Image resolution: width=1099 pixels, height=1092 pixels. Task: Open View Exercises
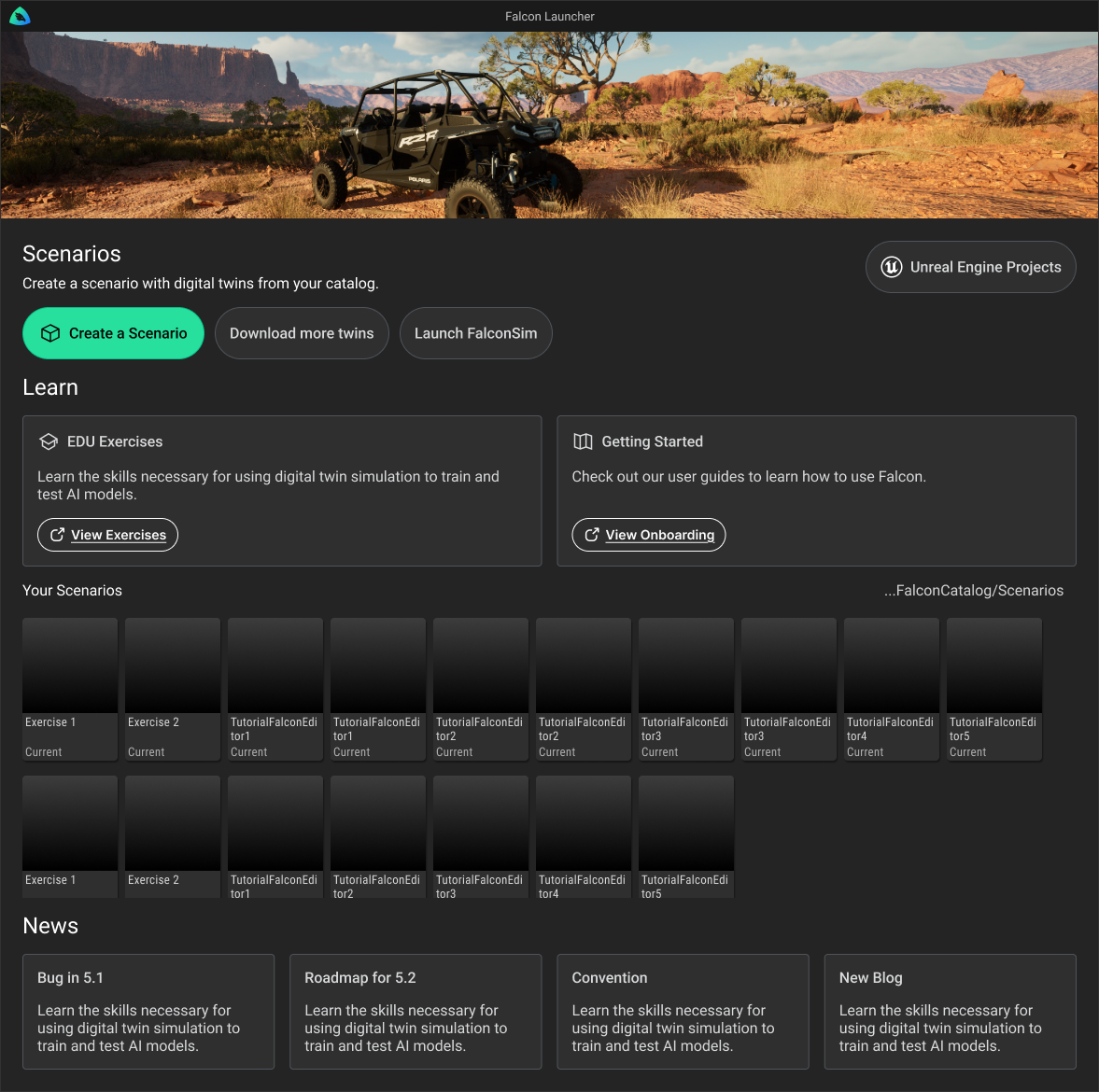tap(107, 534)
